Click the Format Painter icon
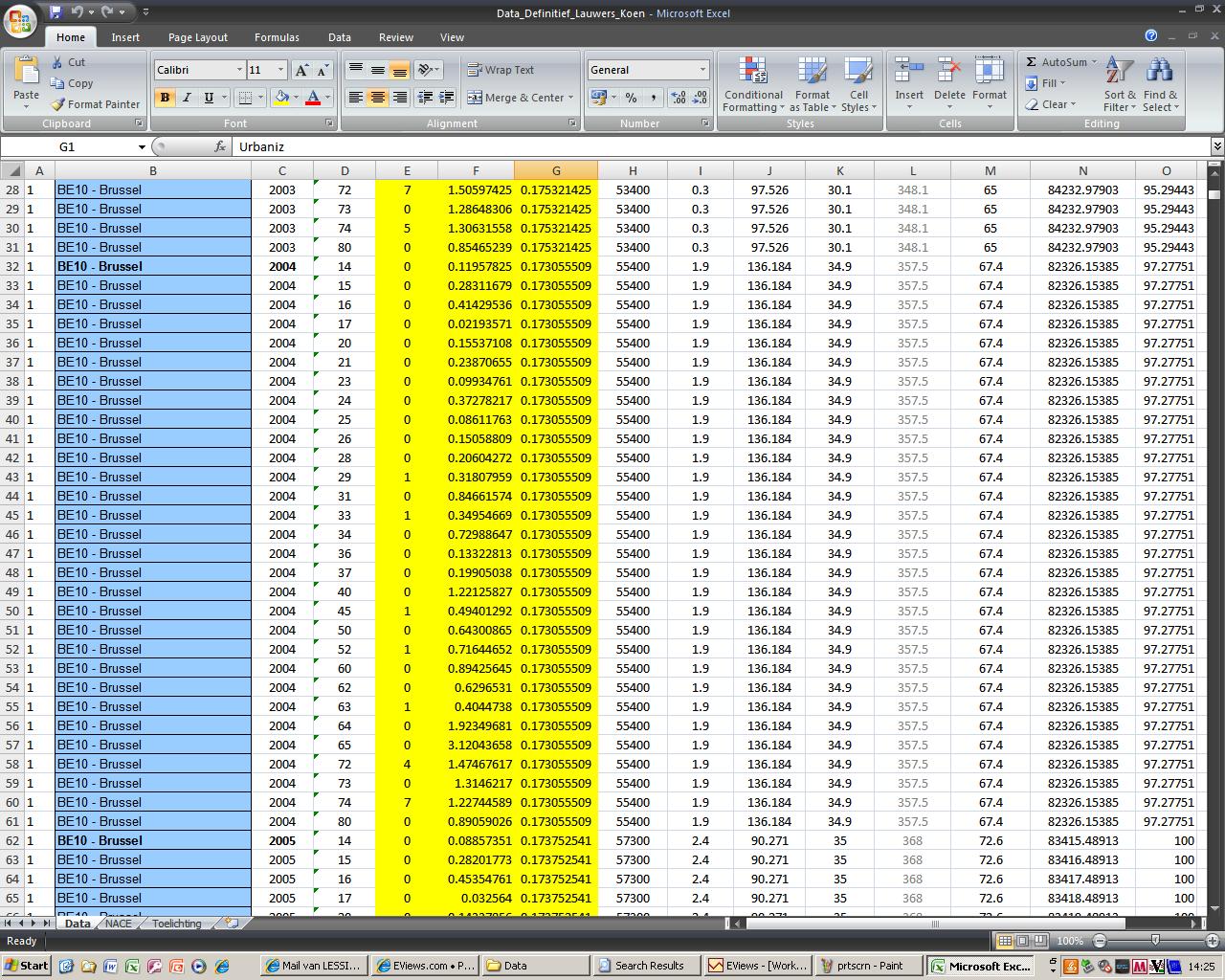Viewport: 1225px width, 980px height. point(59,104)
